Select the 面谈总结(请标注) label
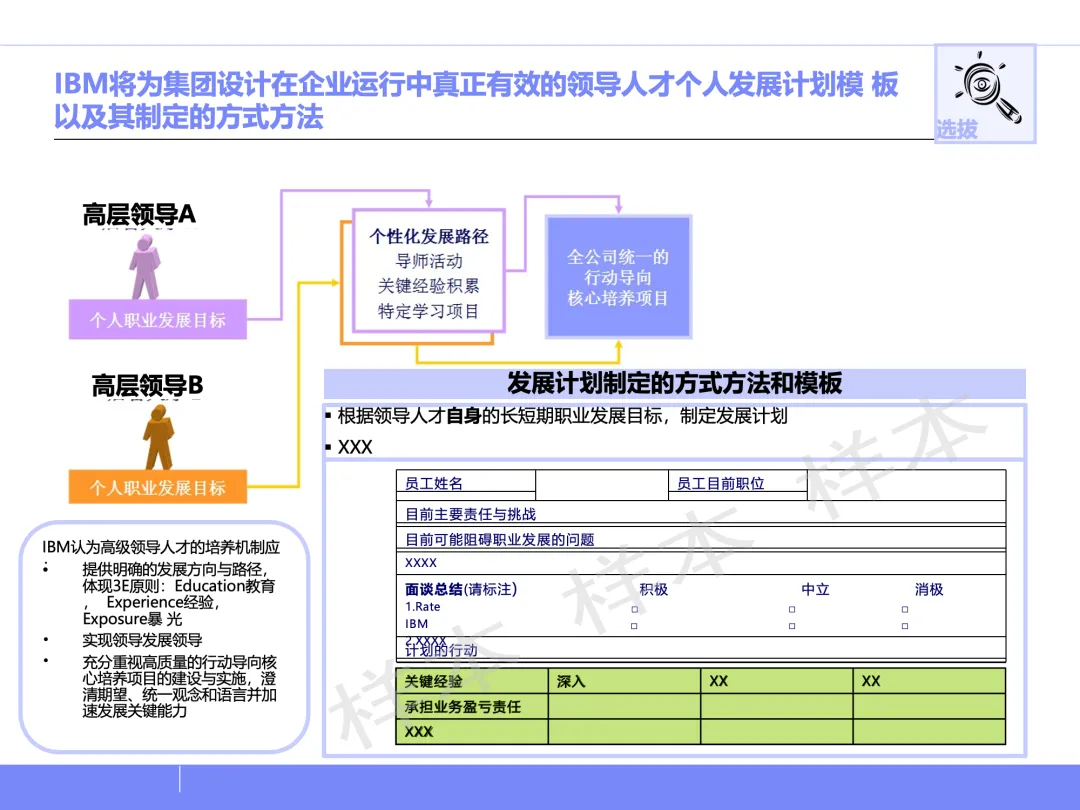Viewport: 1080px width, 810px height. coord(461,589)
